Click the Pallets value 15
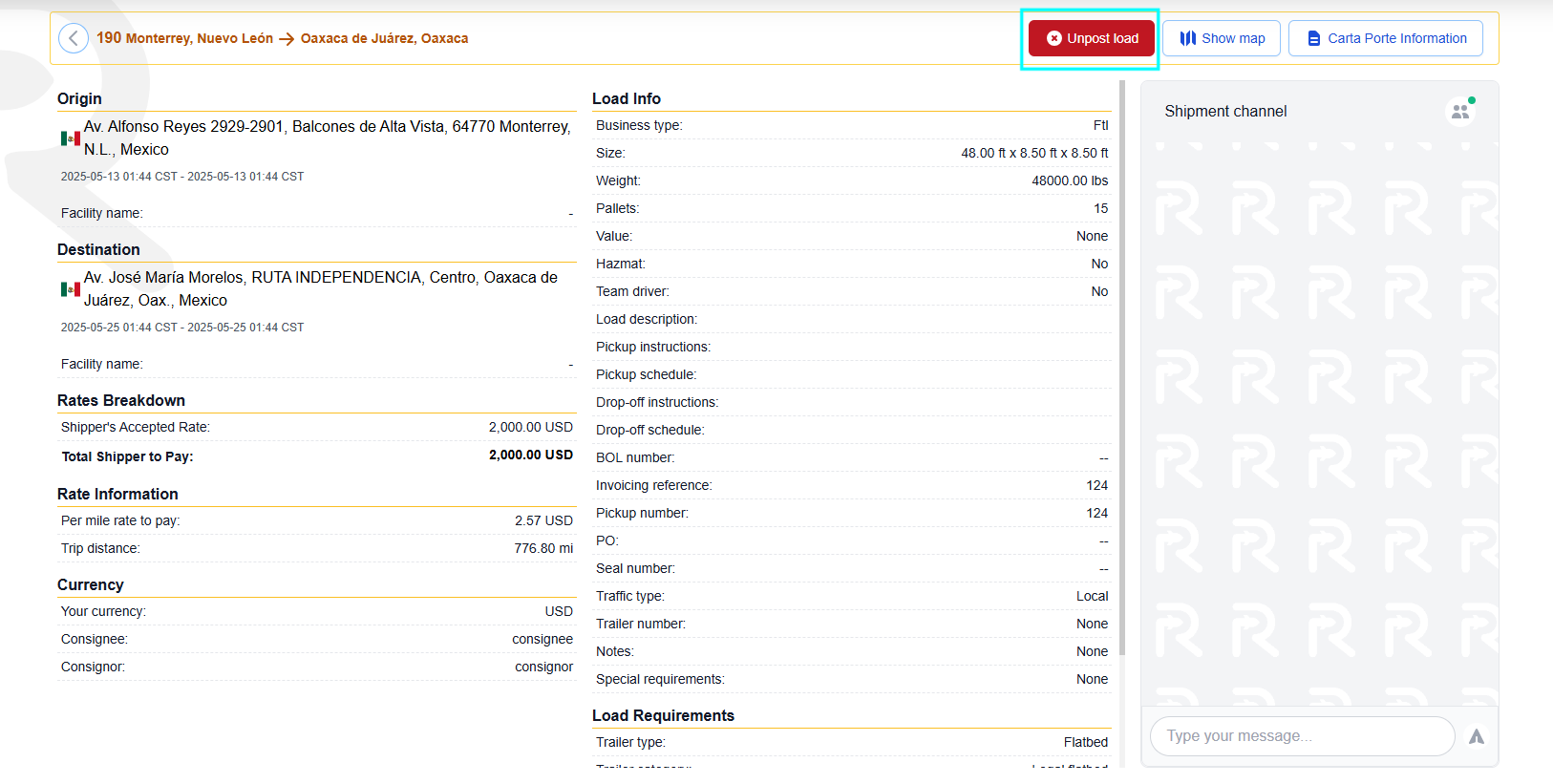This screenshot has height=784, width=1553. coord(1101,208)
